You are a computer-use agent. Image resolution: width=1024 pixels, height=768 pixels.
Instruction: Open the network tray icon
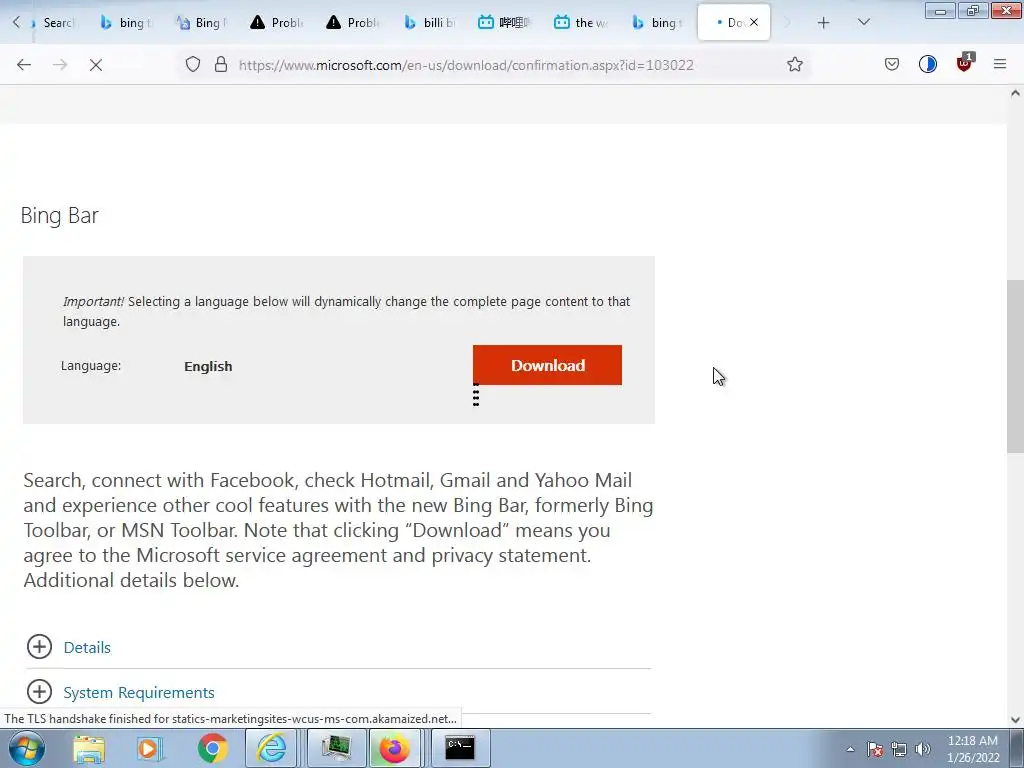click(x=899, y=749)
